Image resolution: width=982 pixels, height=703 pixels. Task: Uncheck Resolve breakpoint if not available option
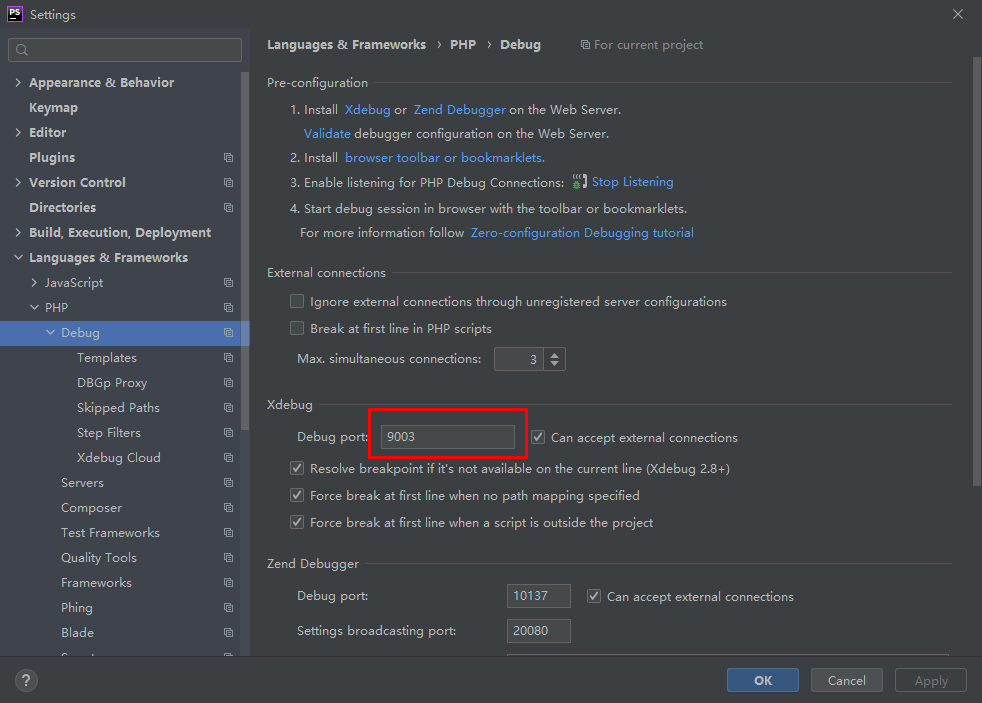tap(297, 468)
